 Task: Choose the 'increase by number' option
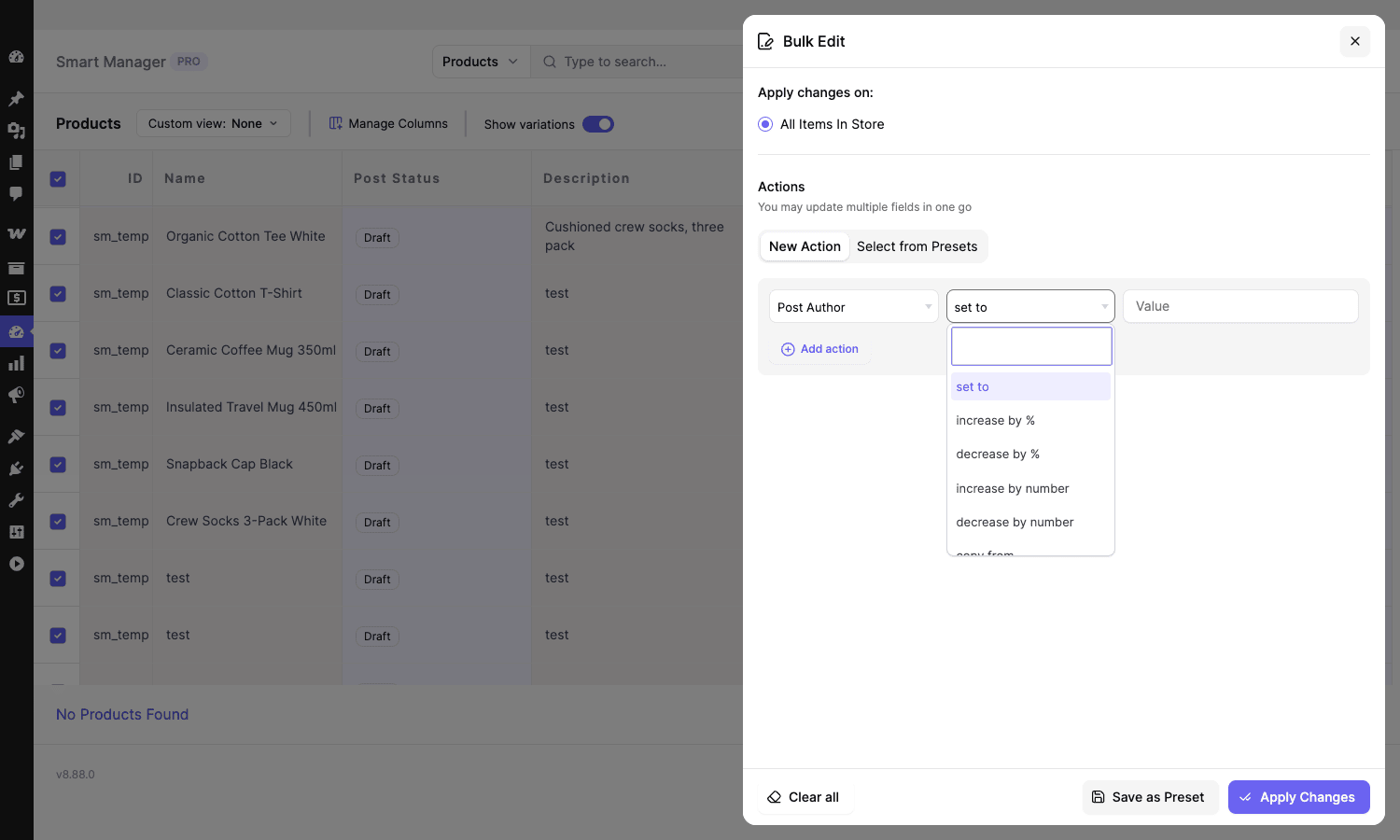click(x=1030, y=488)
